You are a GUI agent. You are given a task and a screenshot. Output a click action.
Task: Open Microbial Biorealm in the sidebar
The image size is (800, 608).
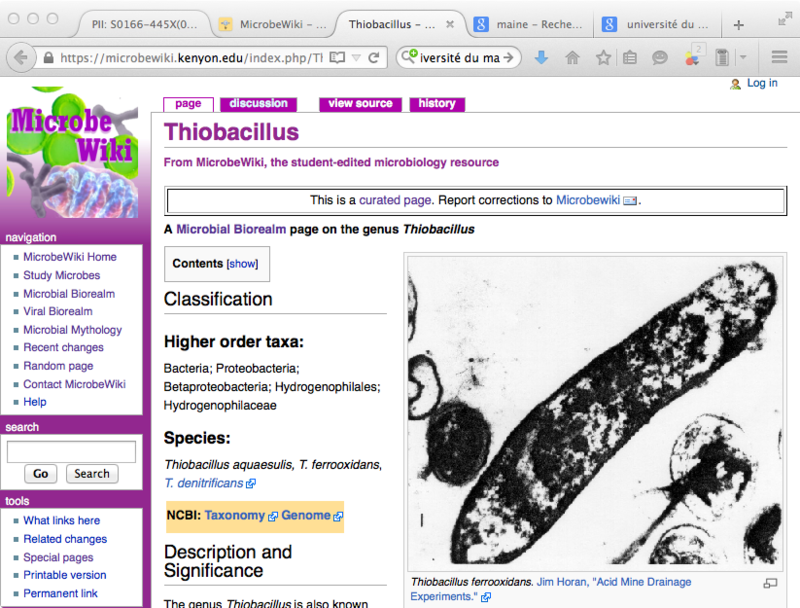click(x=69, y=294)
